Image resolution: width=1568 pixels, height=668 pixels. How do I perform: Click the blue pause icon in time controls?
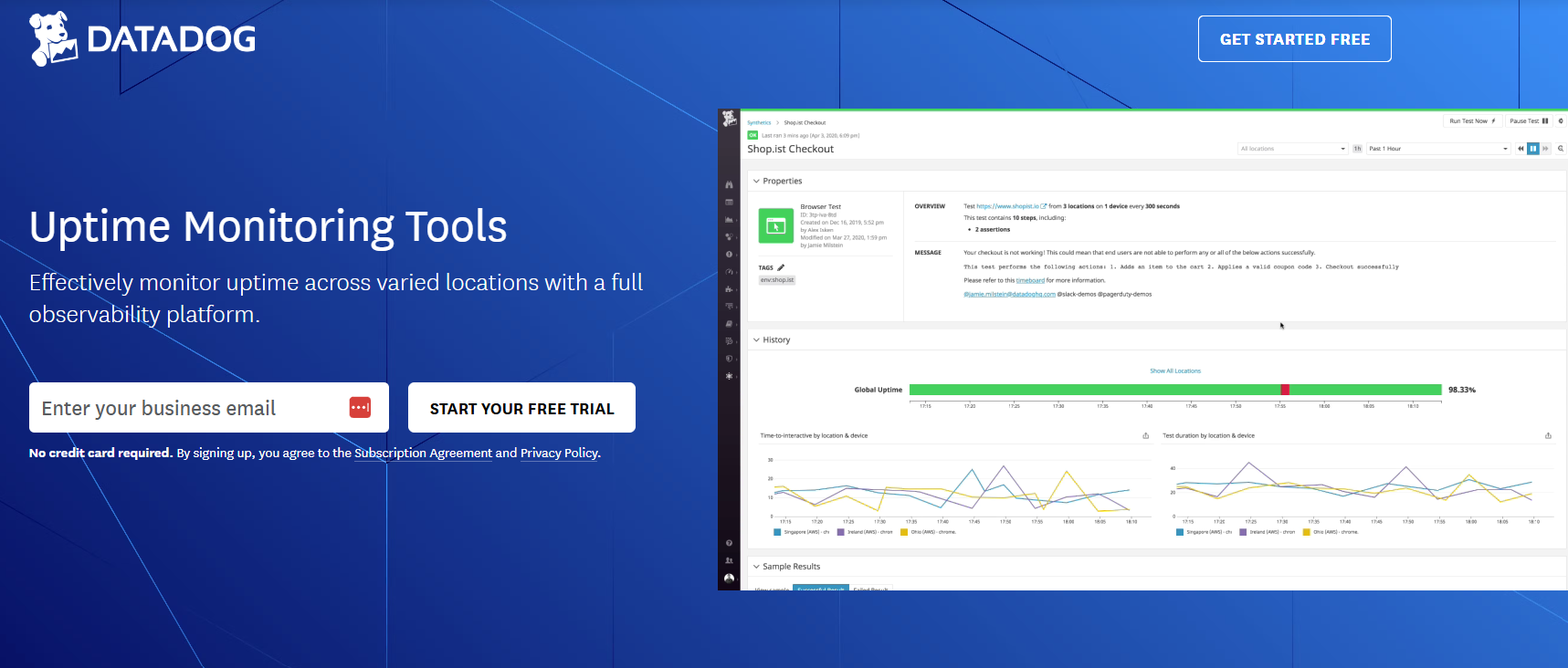click(1533, 149)
